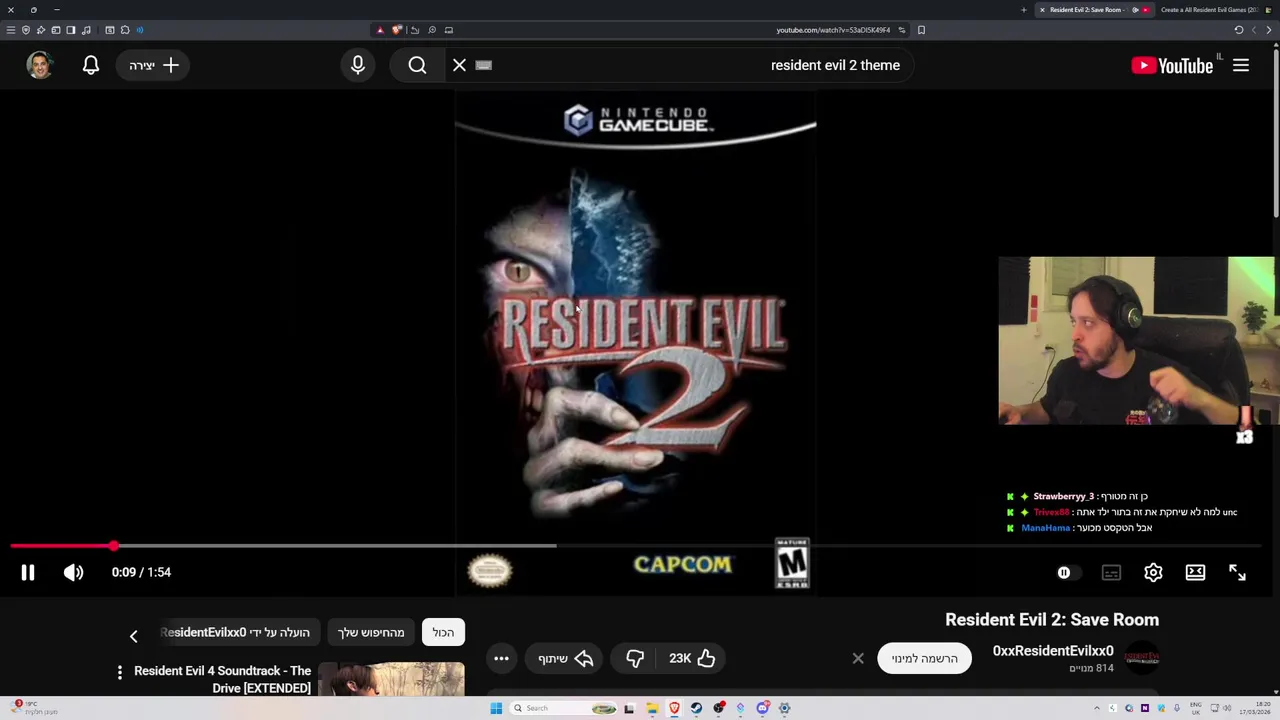
Task: Open Steam from the taskbar
Action: [x=696, y=708]
